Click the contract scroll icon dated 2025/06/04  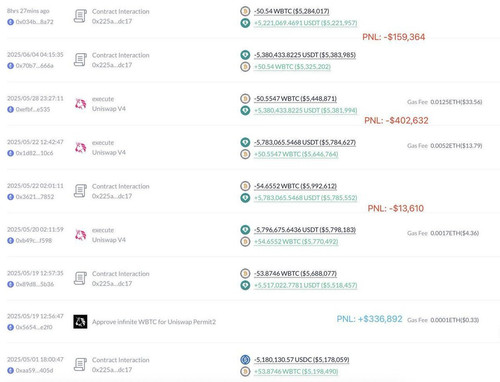[x=80, y=60]
